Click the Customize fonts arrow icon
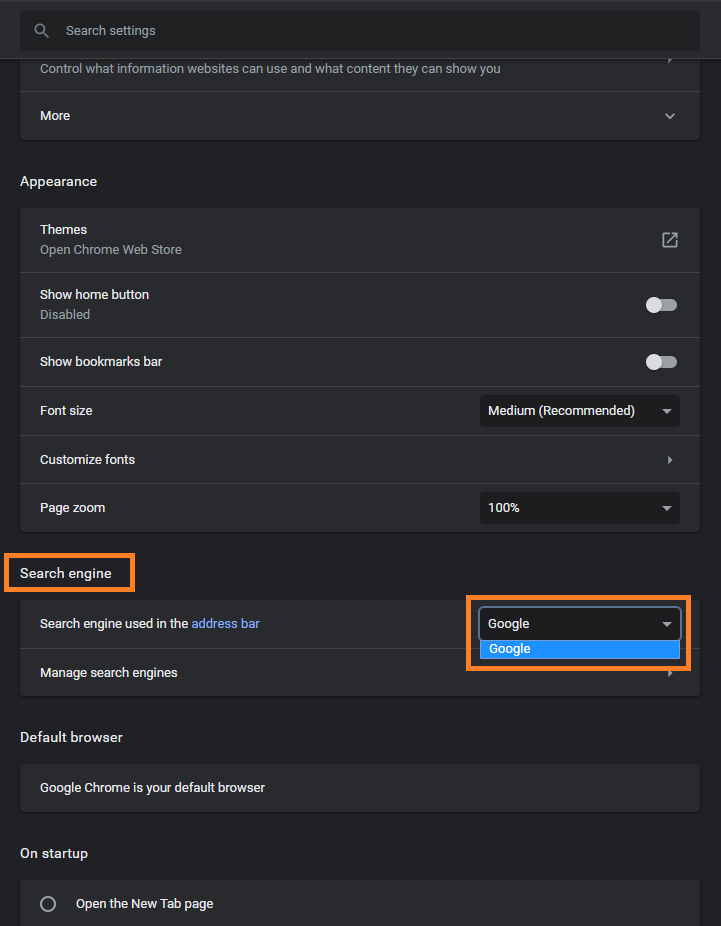The height and width of the screenshot is (926, 721). (x=670, y=459)
